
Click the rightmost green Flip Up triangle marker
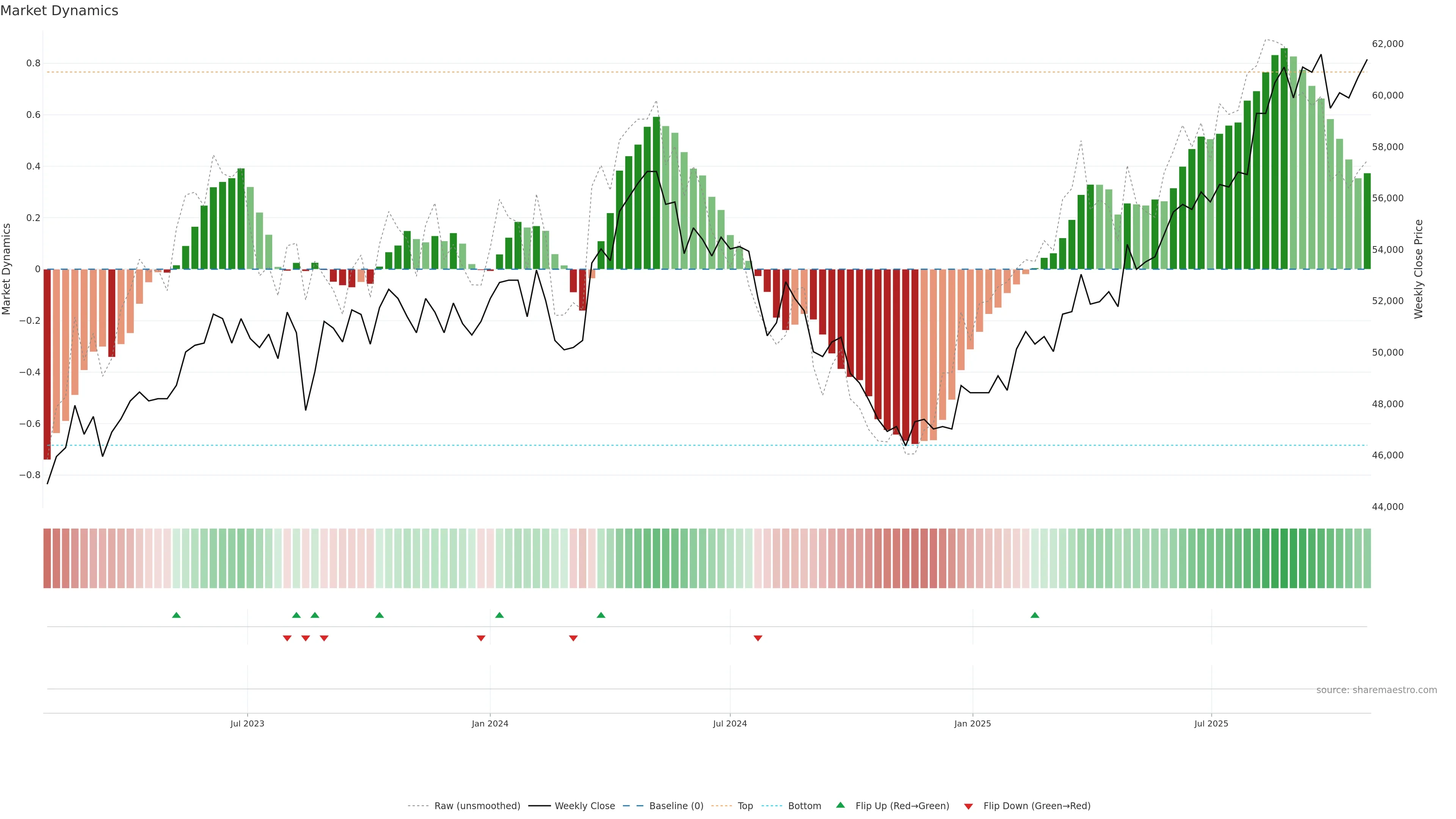coord(1034,615)
